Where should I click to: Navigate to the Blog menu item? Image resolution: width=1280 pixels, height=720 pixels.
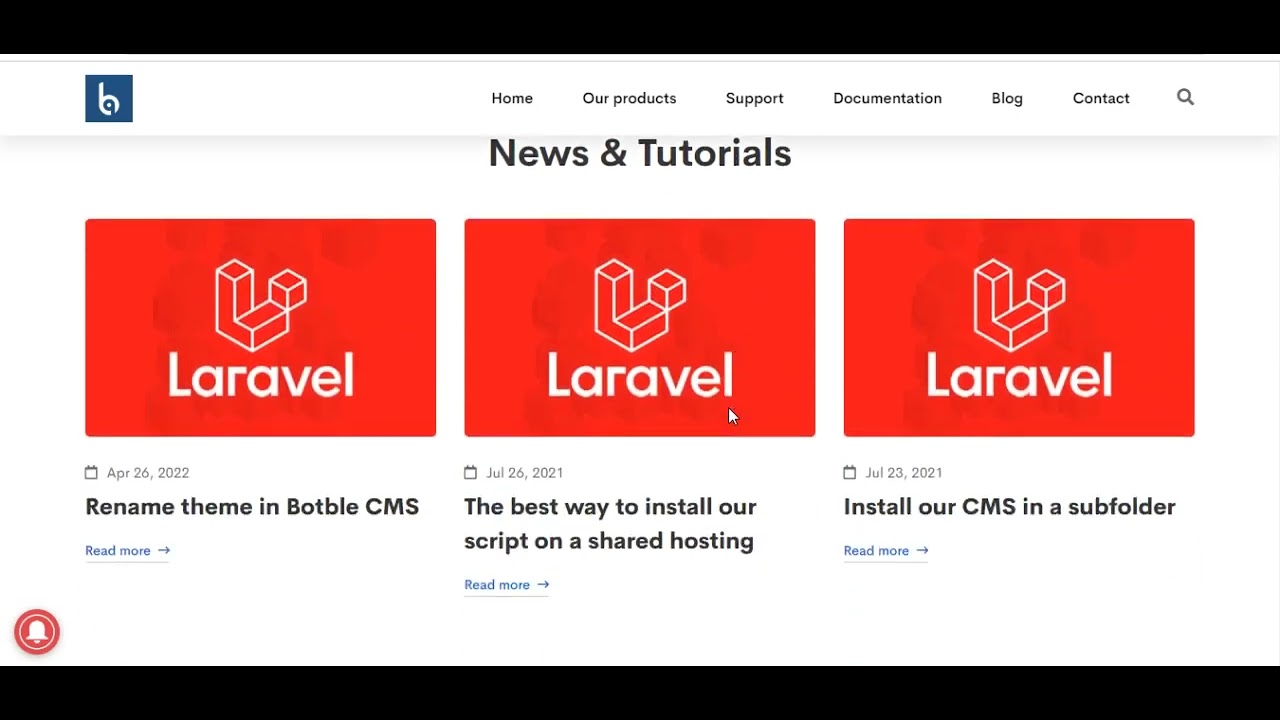(x=1007, y=98)
